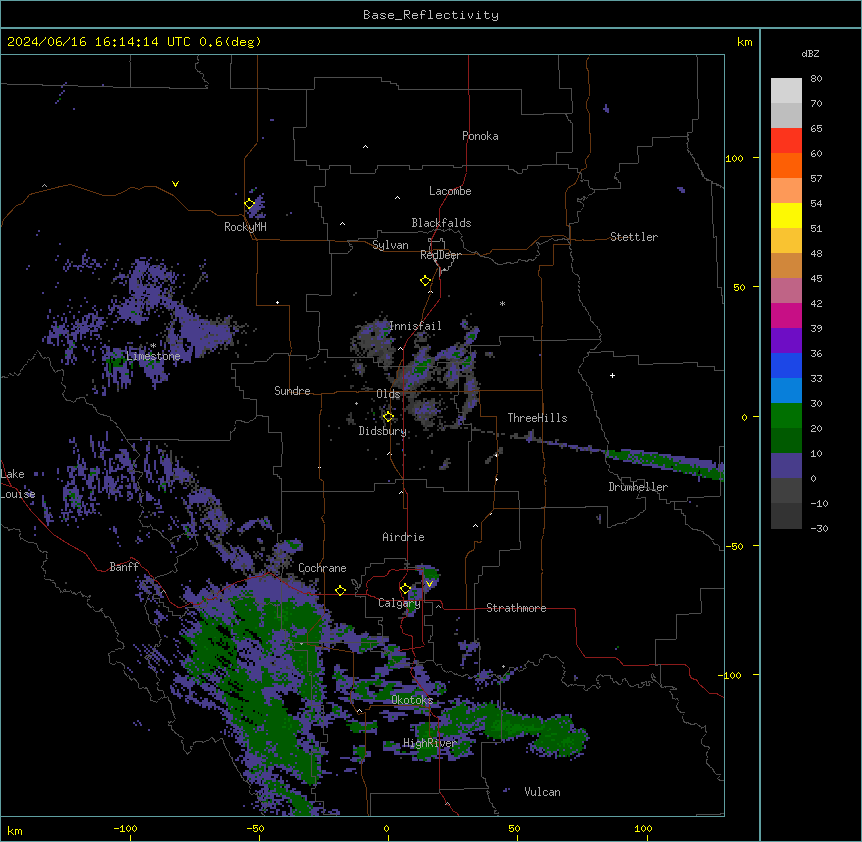Select the gold 48-51 dBZ legend swatch

pyautogui.click(x=786, y=241)
